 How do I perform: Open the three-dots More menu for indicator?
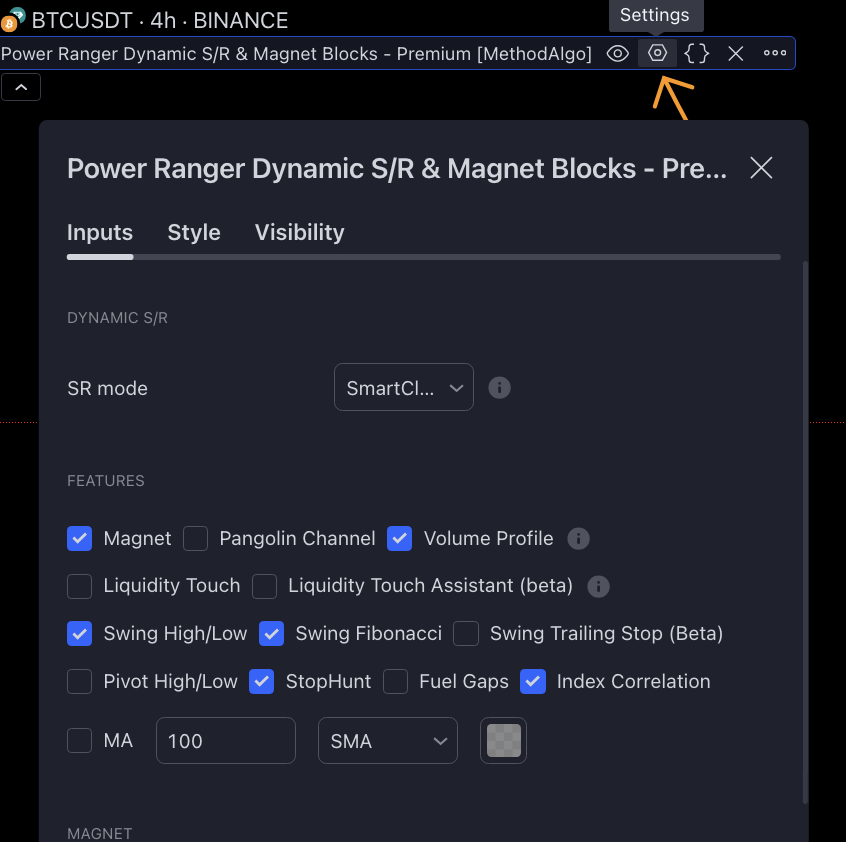click(775, 53)
